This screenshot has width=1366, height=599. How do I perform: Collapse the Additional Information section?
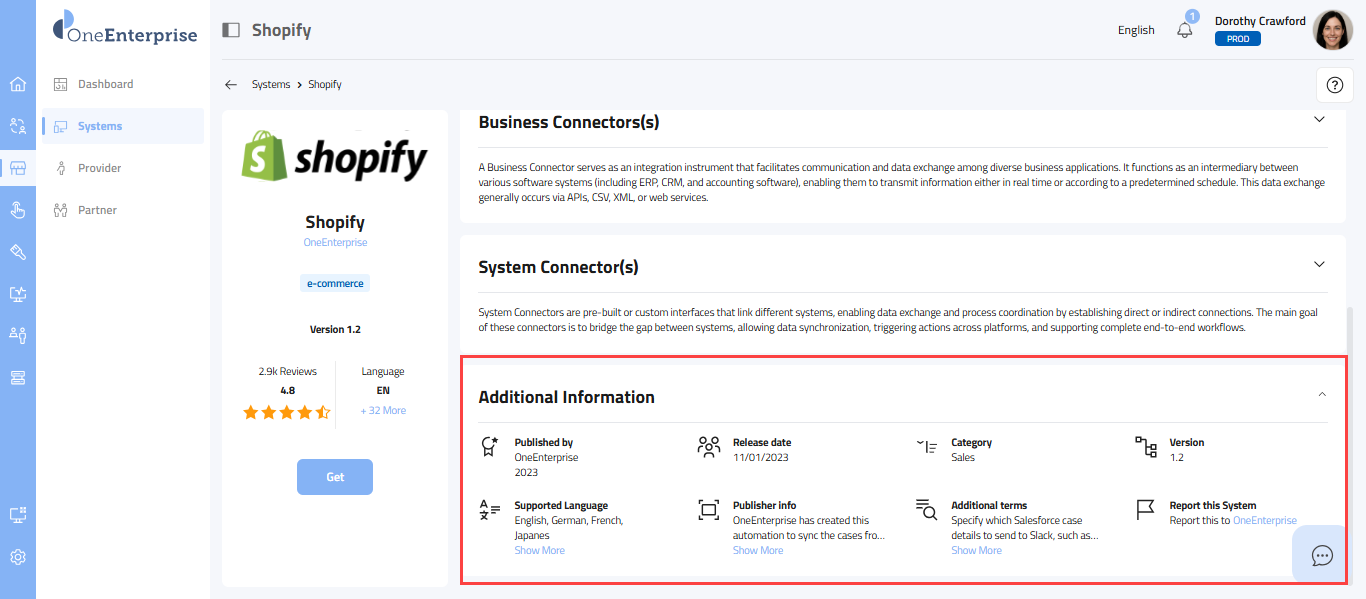tap(1322, 395)
